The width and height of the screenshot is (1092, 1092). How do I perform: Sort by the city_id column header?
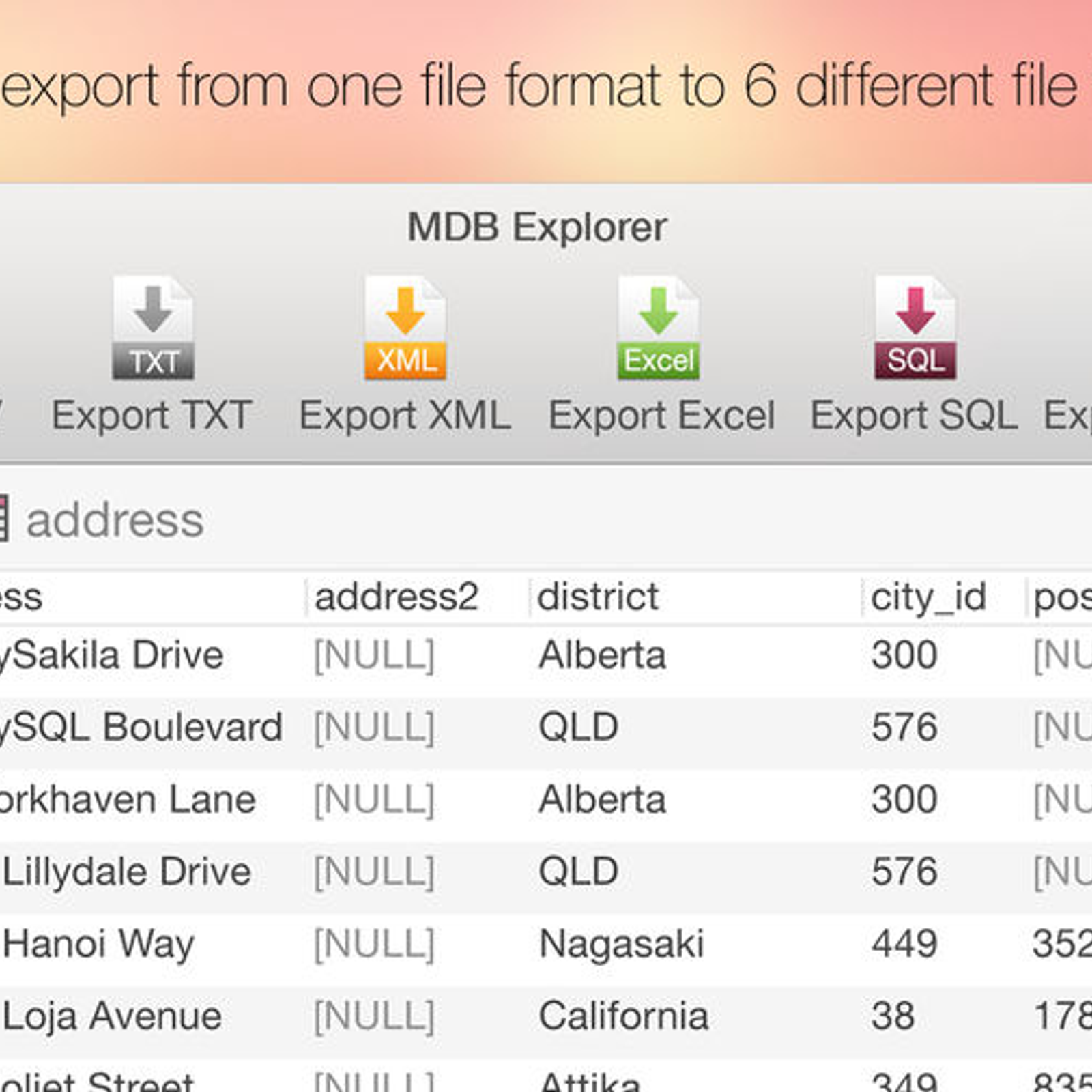[928, 598]
